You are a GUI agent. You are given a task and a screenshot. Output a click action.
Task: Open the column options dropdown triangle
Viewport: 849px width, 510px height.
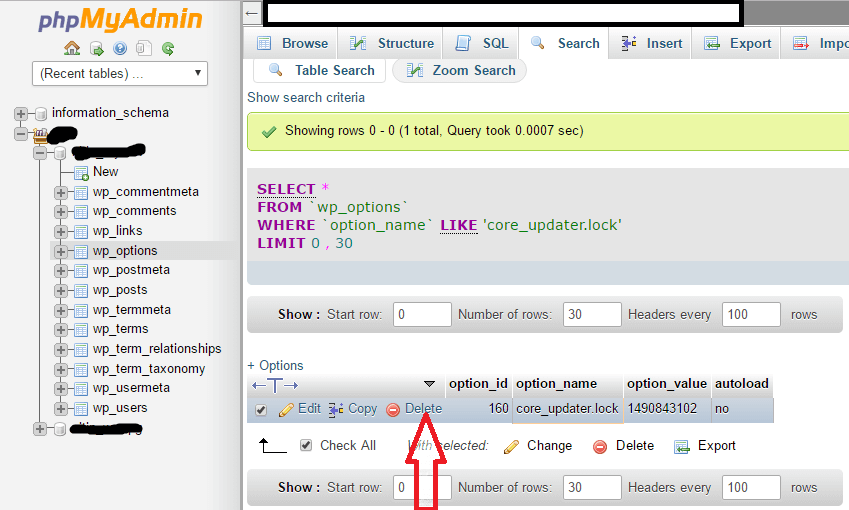429,384
